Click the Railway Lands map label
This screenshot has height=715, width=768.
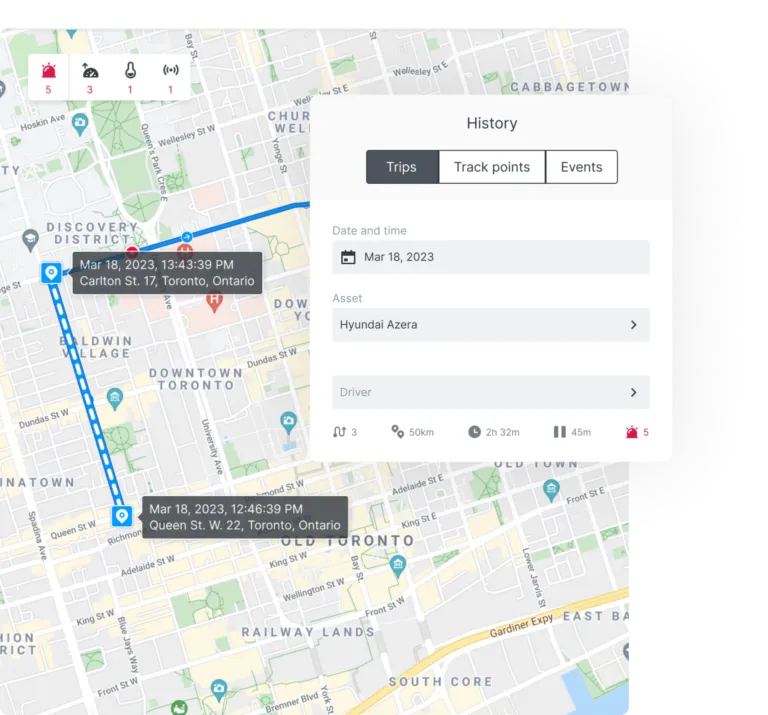point(308,632)
